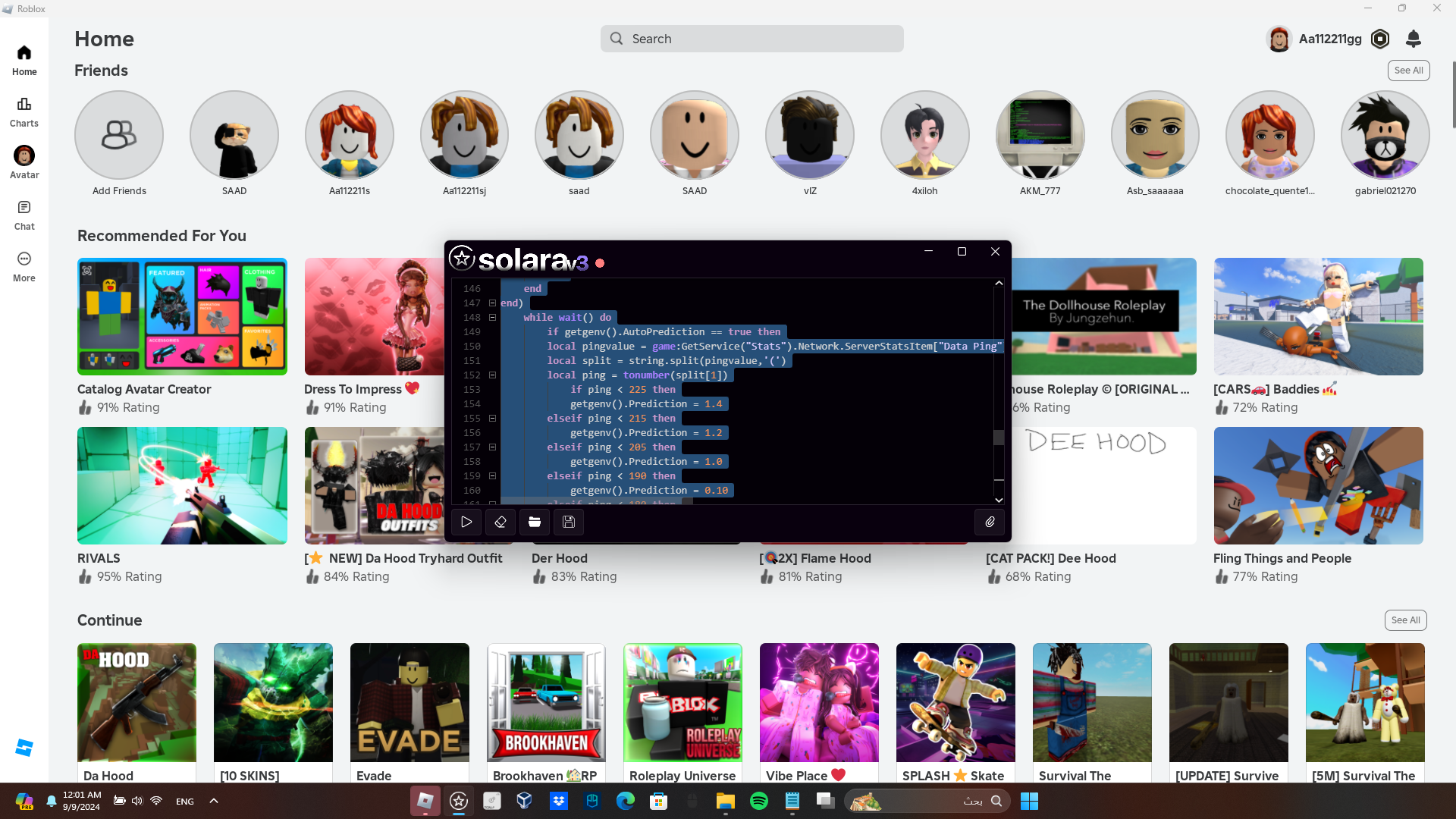The width and height of the screenshot is (1456, 819).
Task: Show hidden icons in the system tray
Action: (214, 801)
